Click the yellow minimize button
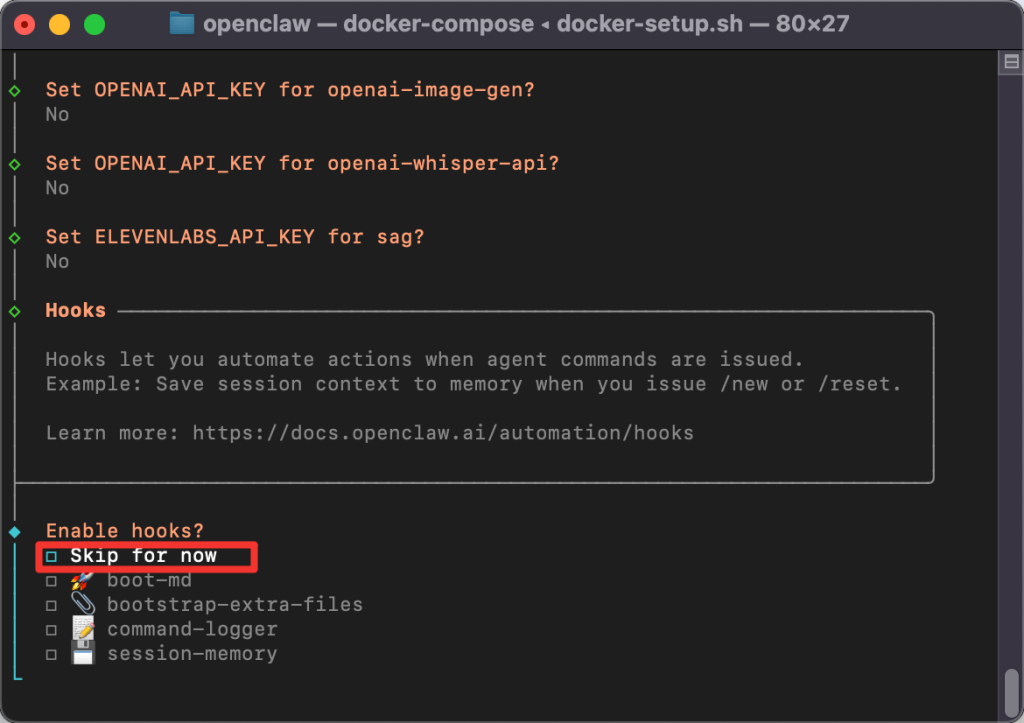 coord(58,24)
